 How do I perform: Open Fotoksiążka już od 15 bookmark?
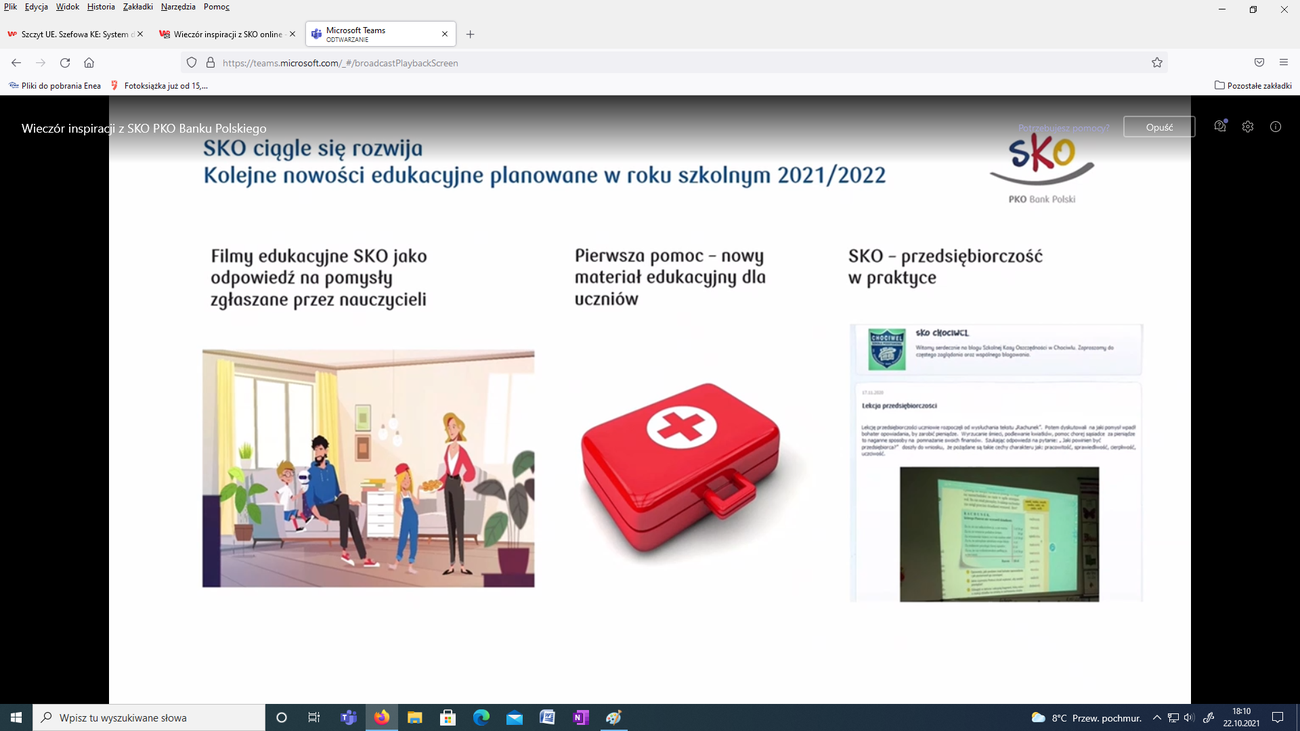tap(159, 86)
